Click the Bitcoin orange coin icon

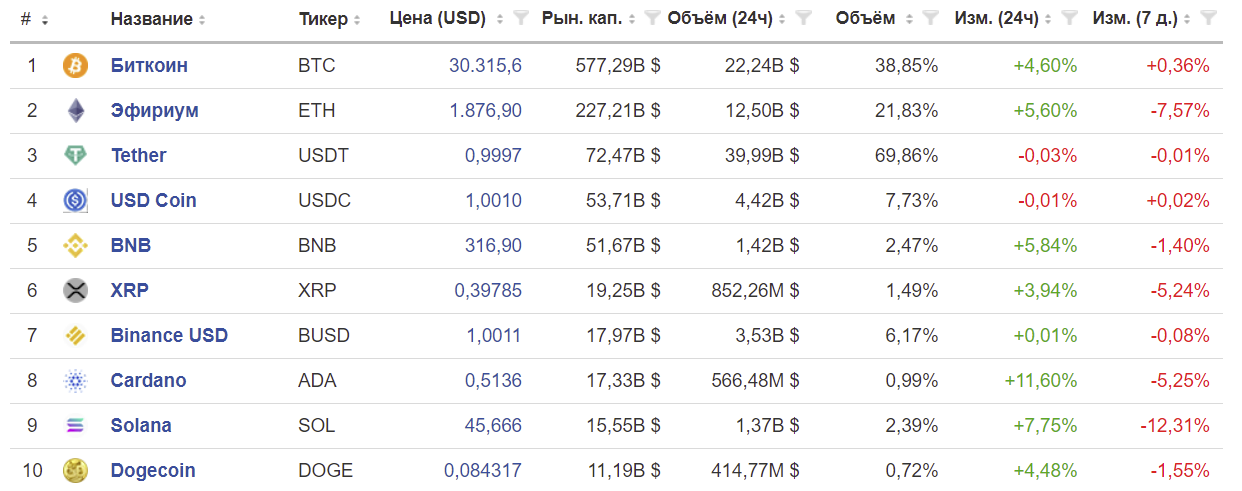[x=76, y=66]
